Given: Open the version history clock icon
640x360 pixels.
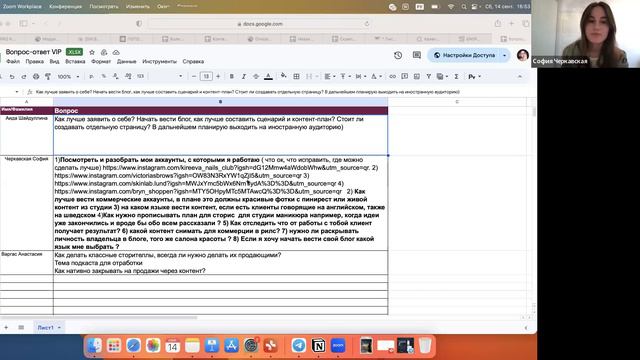Looking at the screenshot, I should (x=398, y=55).
